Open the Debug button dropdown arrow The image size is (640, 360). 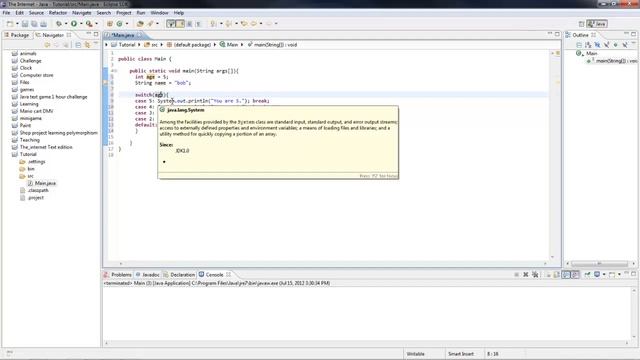[66, 24]
